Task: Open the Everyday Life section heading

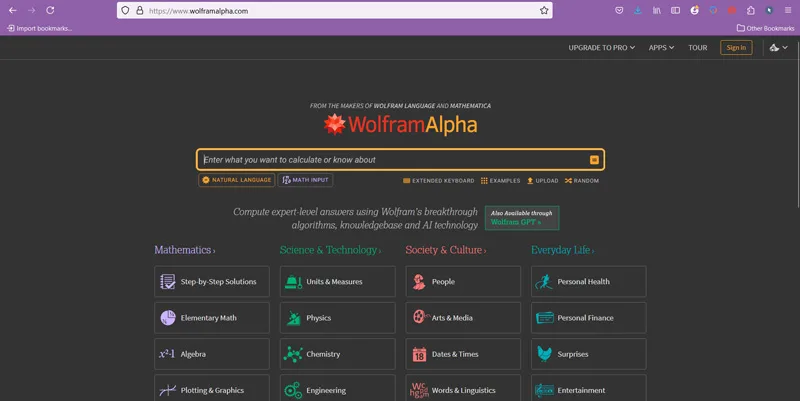Action: coord(562,250)
